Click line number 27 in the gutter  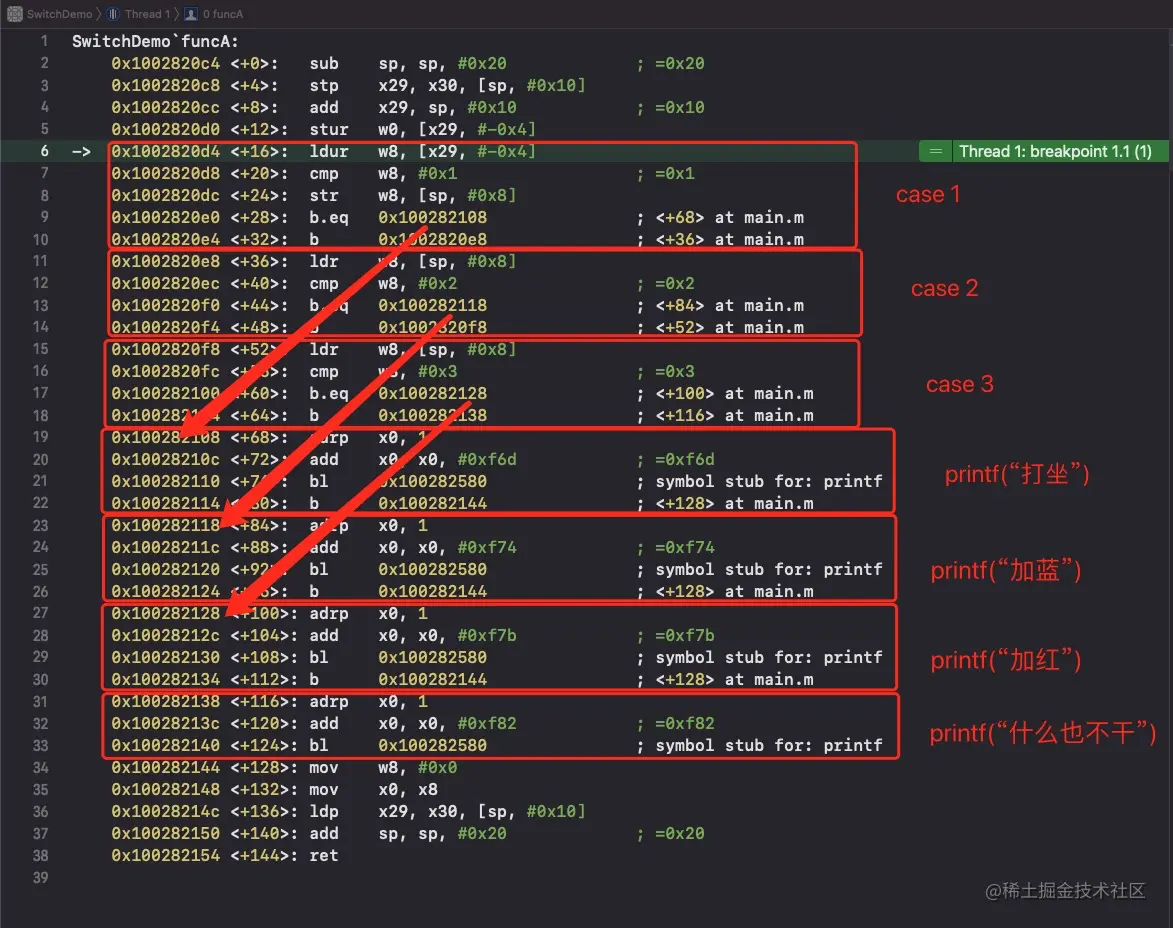click(40, 613)
